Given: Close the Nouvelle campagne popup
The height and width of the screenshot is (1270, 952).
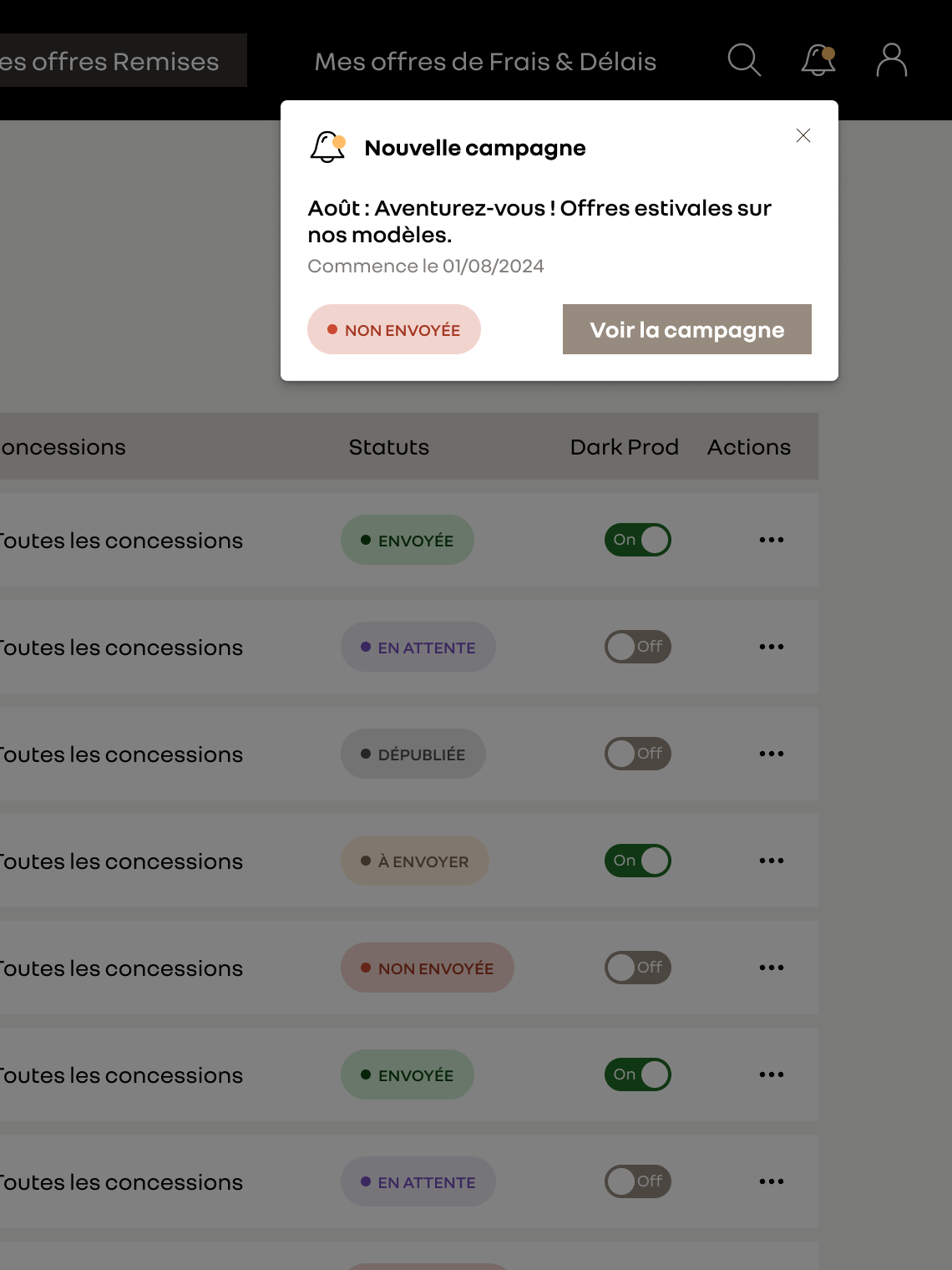Looking at the screenshot, I should coord(803,135).
